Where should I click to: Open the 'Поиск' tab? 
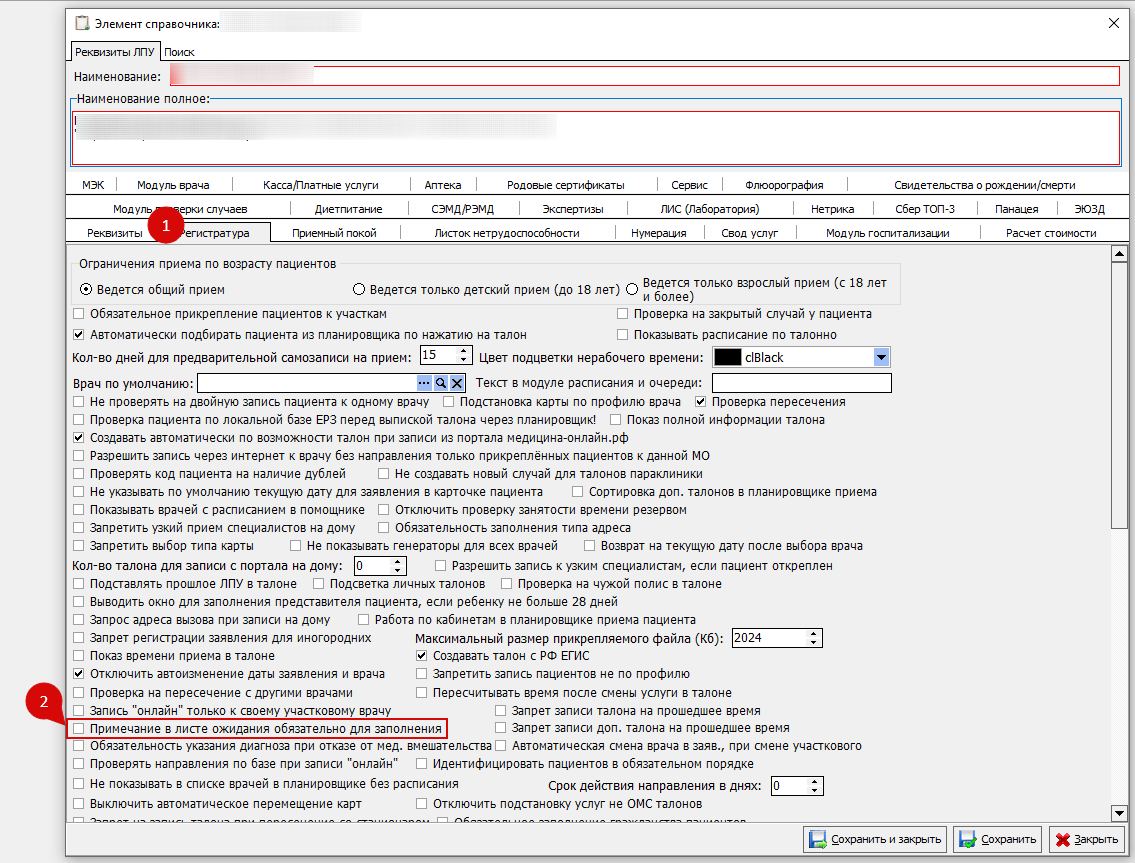tap(179, 51)
